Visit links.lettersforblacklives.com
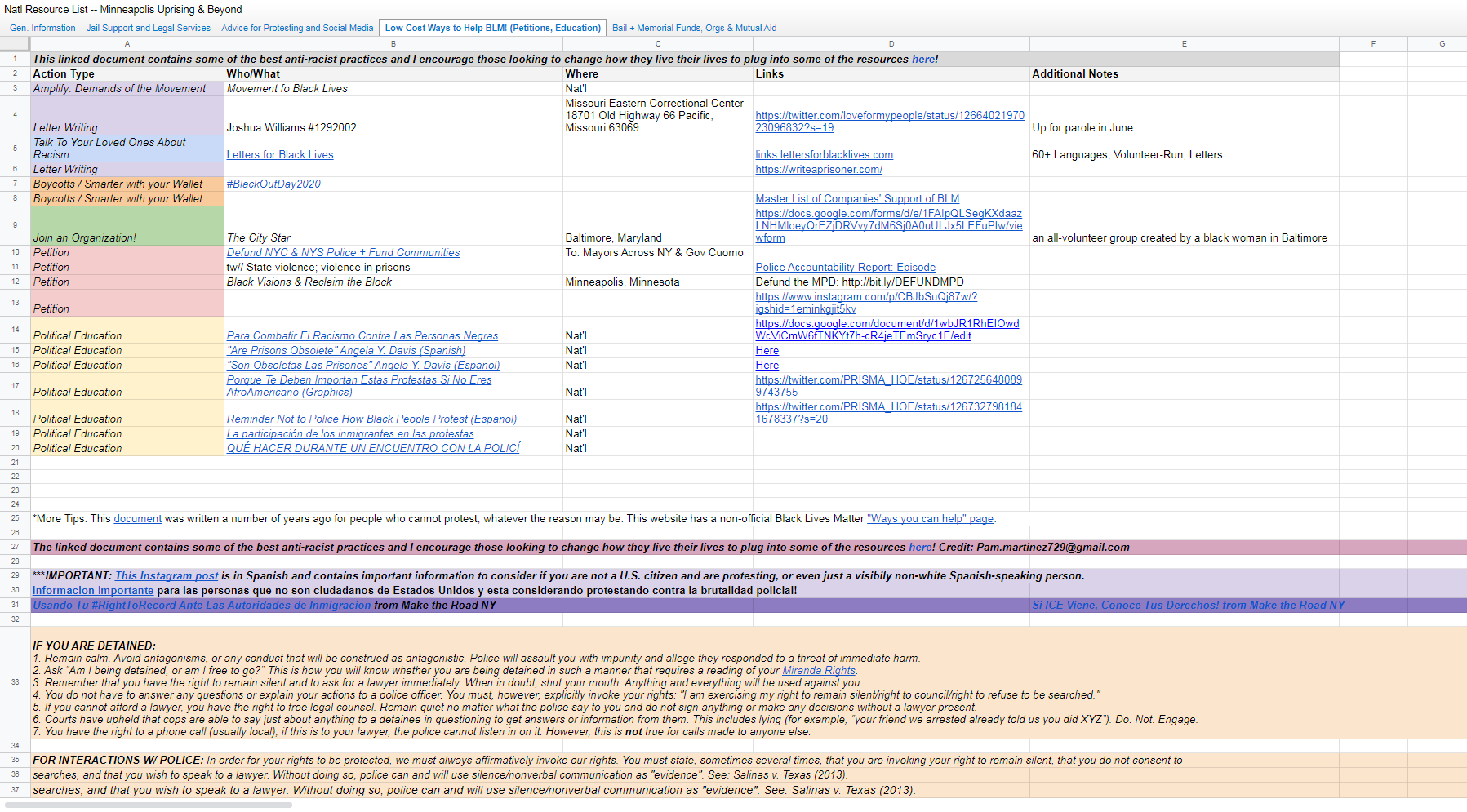 [x=825, y=155]
